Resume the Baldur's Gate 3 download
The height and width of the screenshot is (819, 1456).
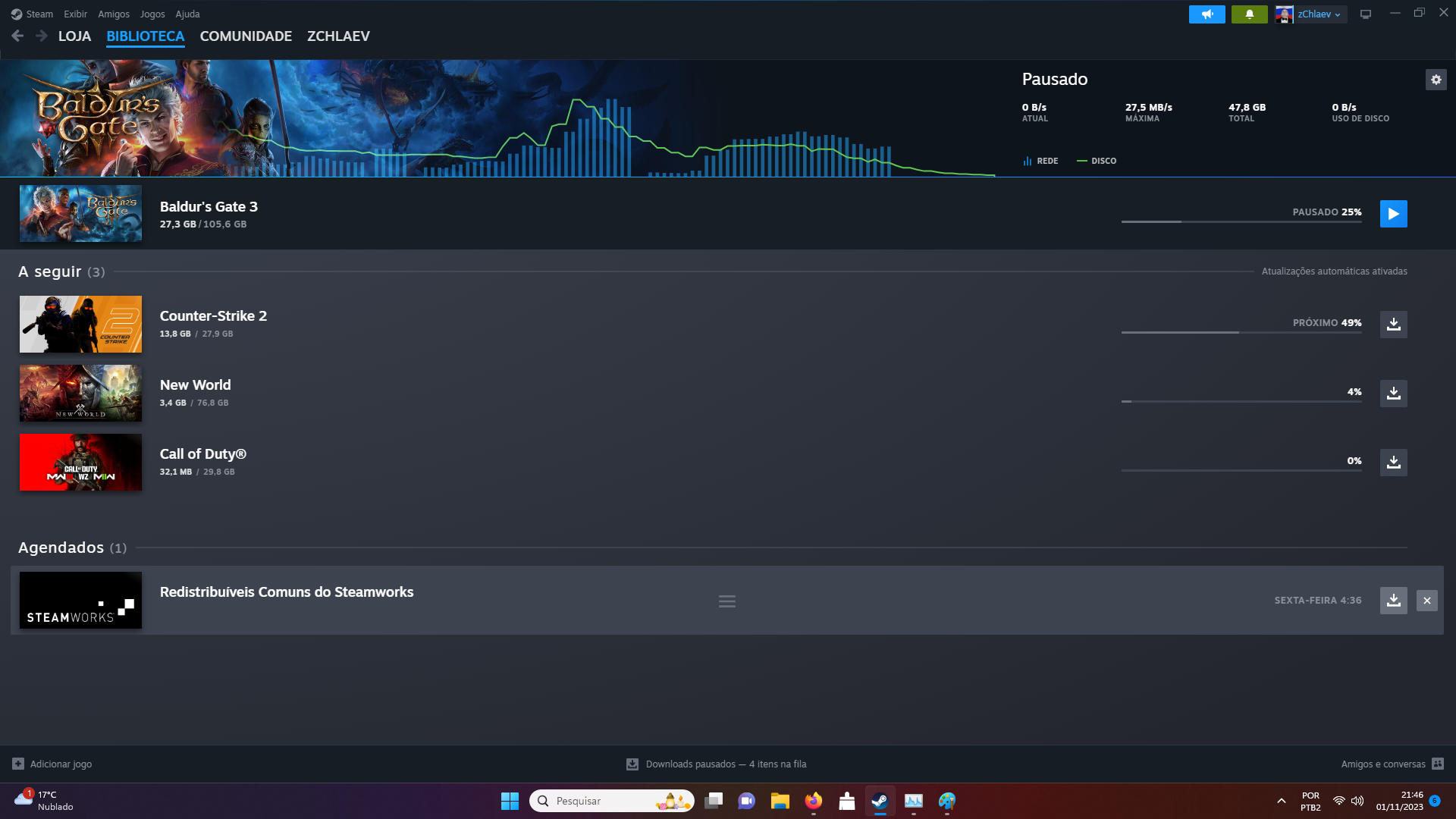point(1393,214)
